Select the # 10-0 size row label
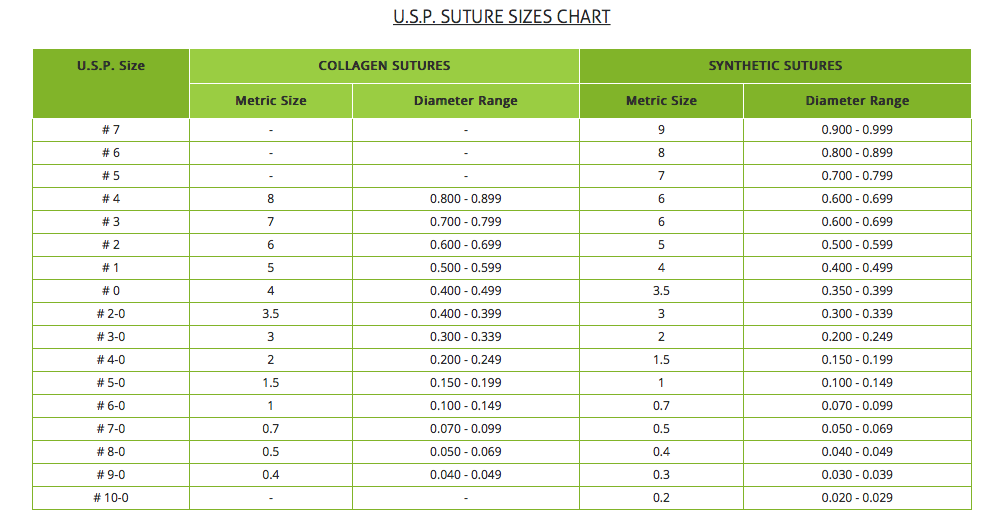This screenshot has width=998, height=521. coord(111,498)
